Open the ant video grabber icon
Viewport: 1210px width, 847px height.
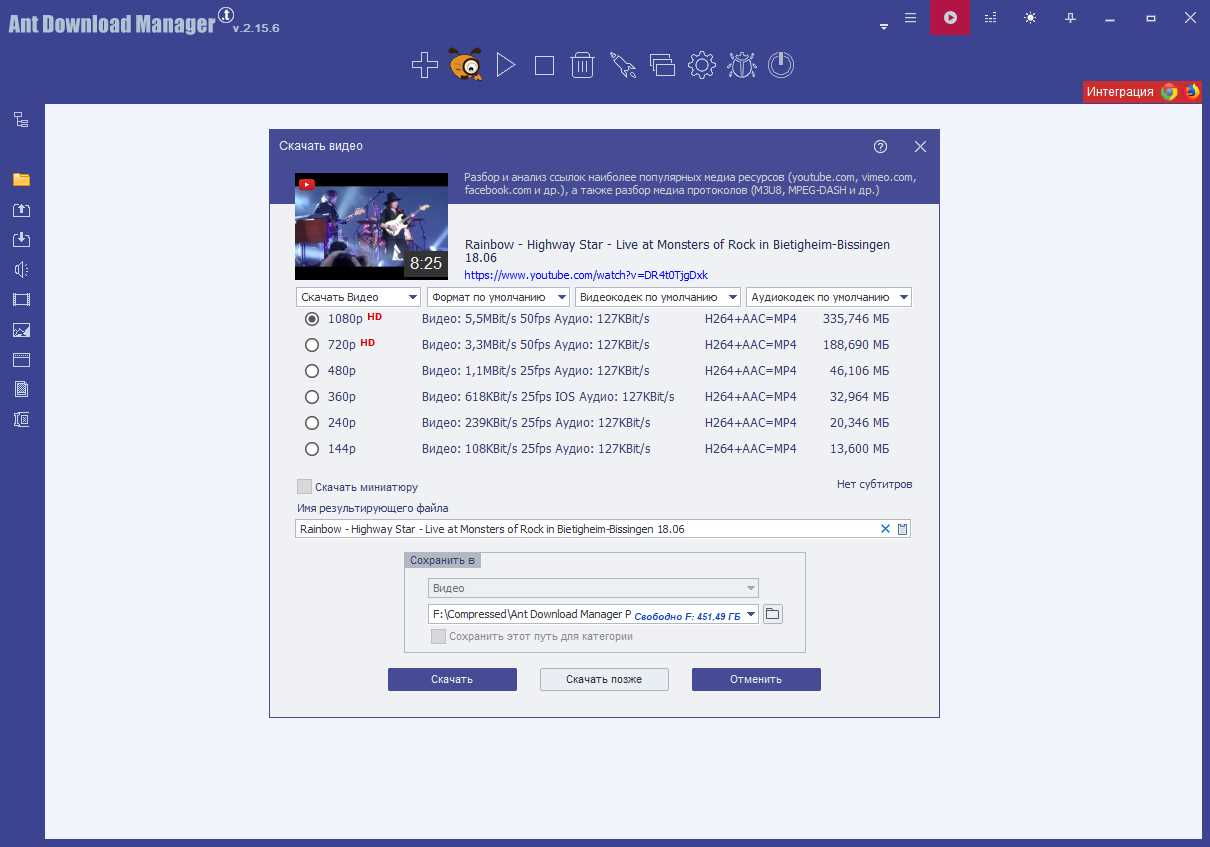pos(465,65)
